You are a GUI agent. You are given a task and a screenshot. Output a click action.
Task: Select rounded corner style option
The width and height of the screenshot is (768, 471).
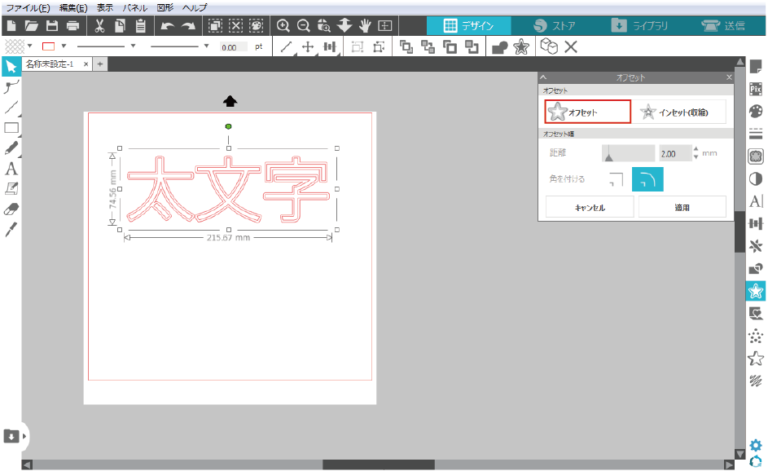coord(648,179)
